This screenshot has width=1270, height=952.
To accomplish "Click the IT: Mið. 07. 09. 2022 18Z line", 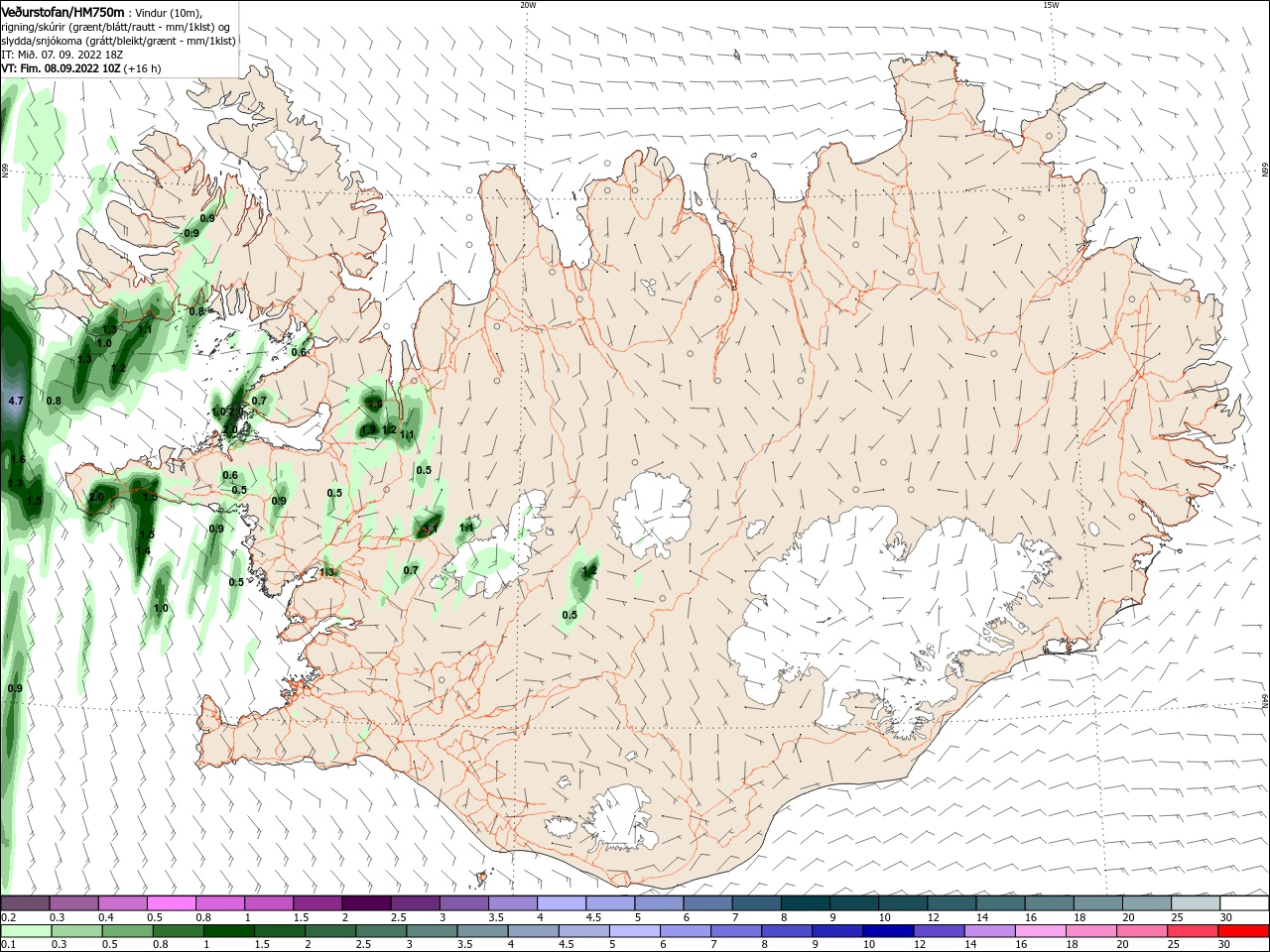I will click(62, 55).
